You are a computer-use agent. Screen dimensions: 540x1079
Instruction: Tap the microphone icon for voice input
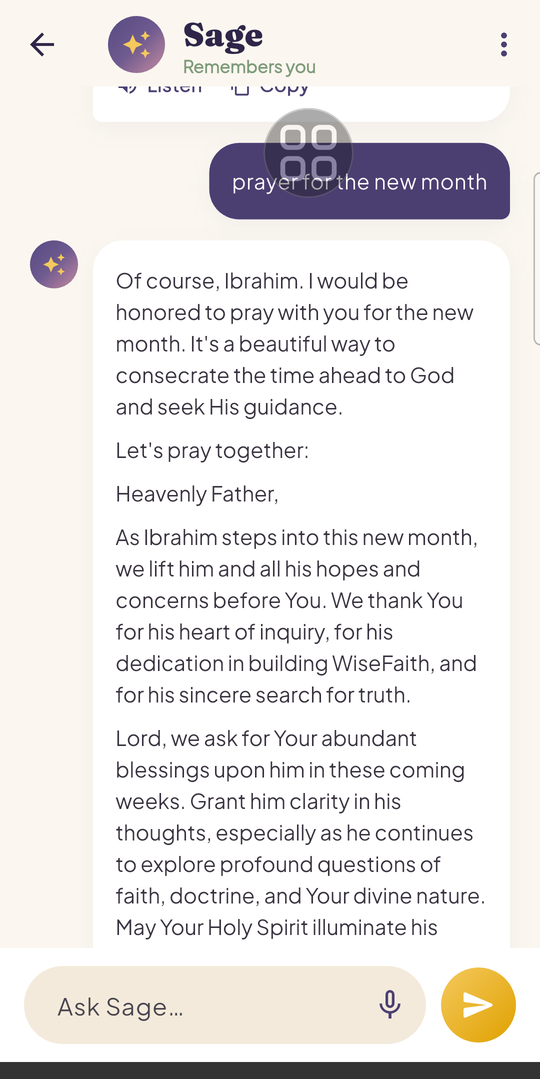pos(389,1005)
